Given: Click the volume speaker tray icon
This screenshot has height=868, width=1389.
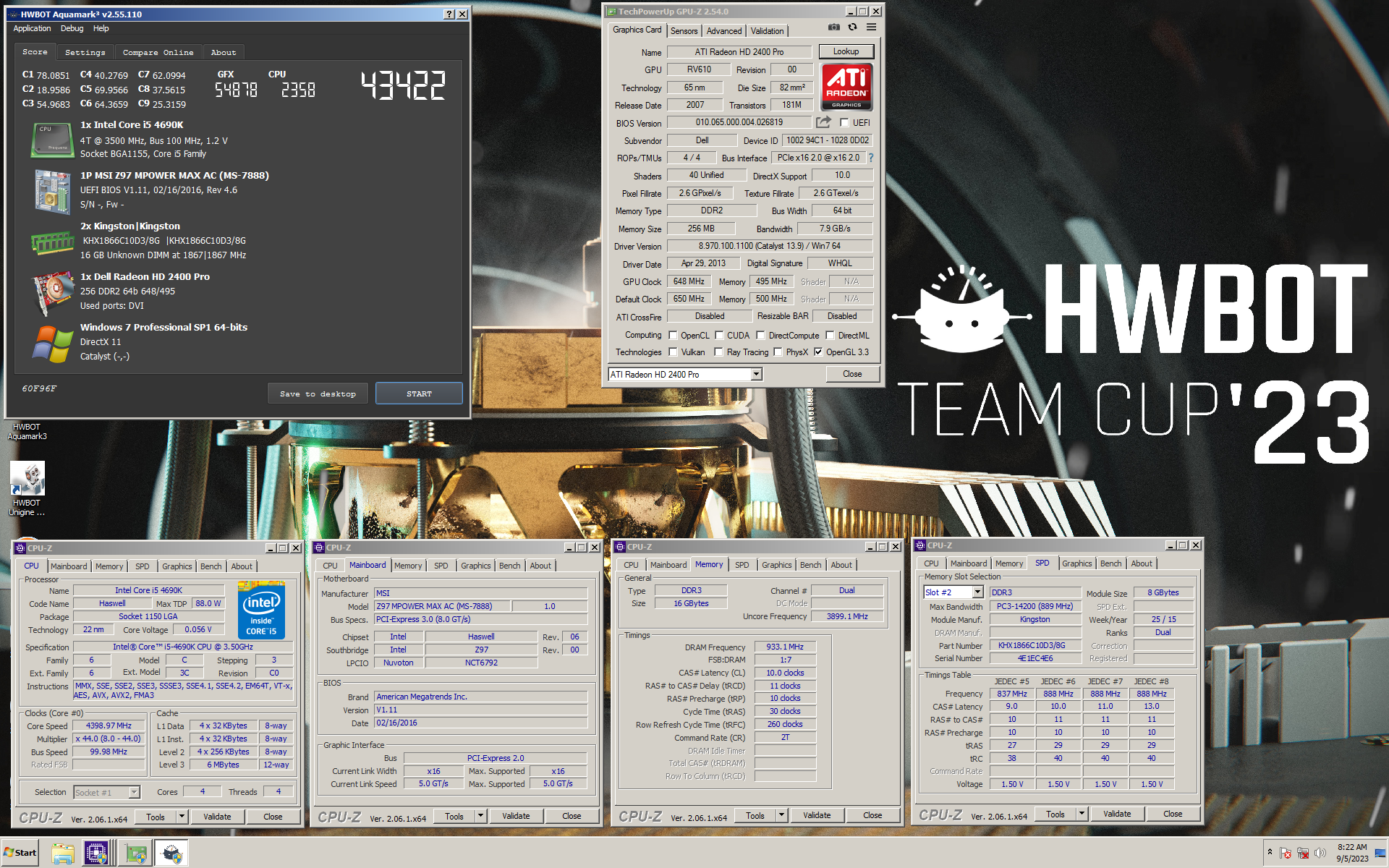Looking at the screenshot, I should (x=1320, y=854).
